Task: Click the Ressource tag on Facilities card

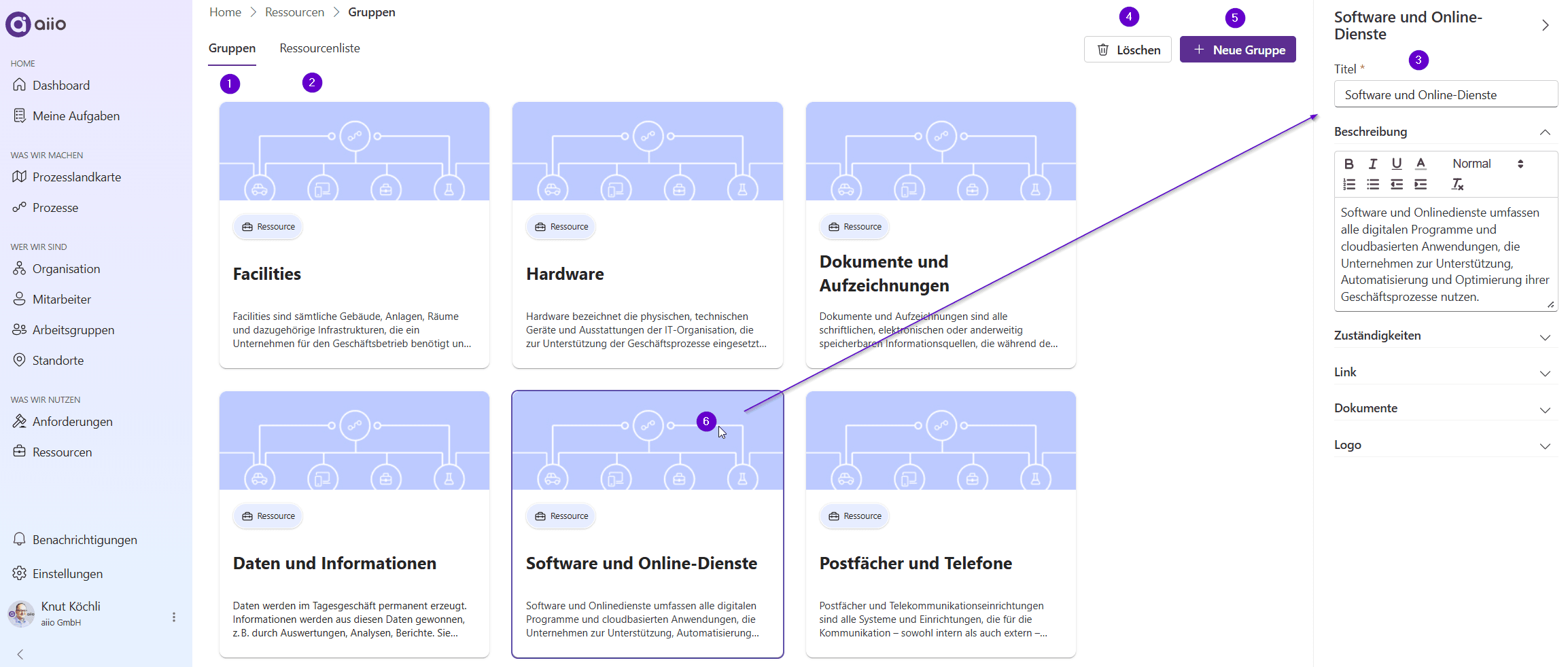Action: (x=268, y=227)
